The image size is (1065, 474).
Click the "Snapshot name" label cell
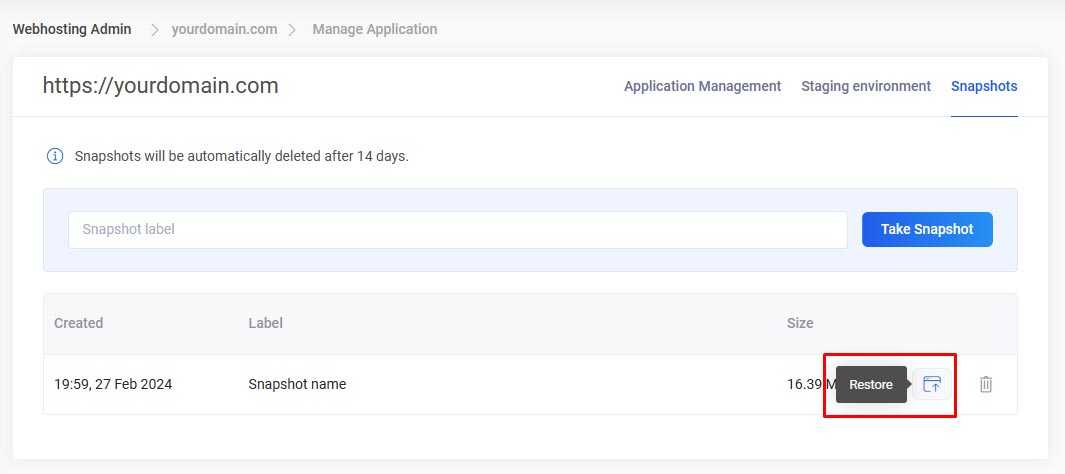[297, 384]
